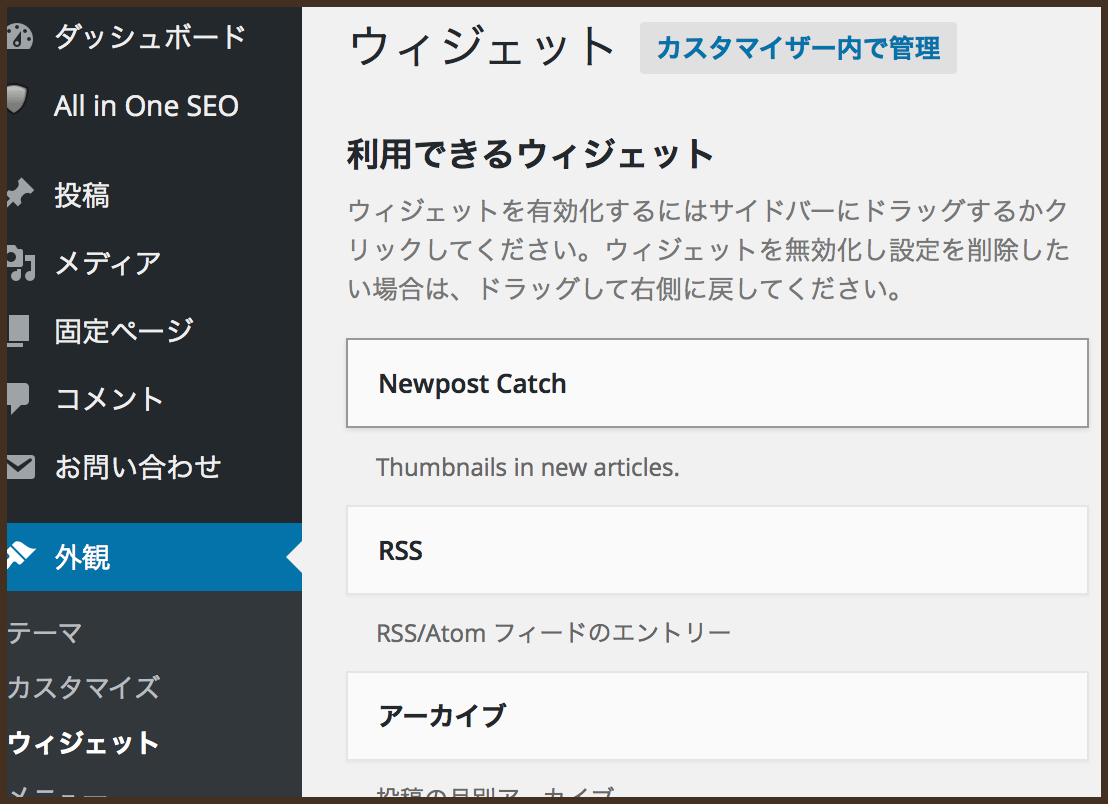The width and height of the screenshot is (1108, 804).
Task: Expand the アーカイブ widget
Action: click(x=716, y=716)
